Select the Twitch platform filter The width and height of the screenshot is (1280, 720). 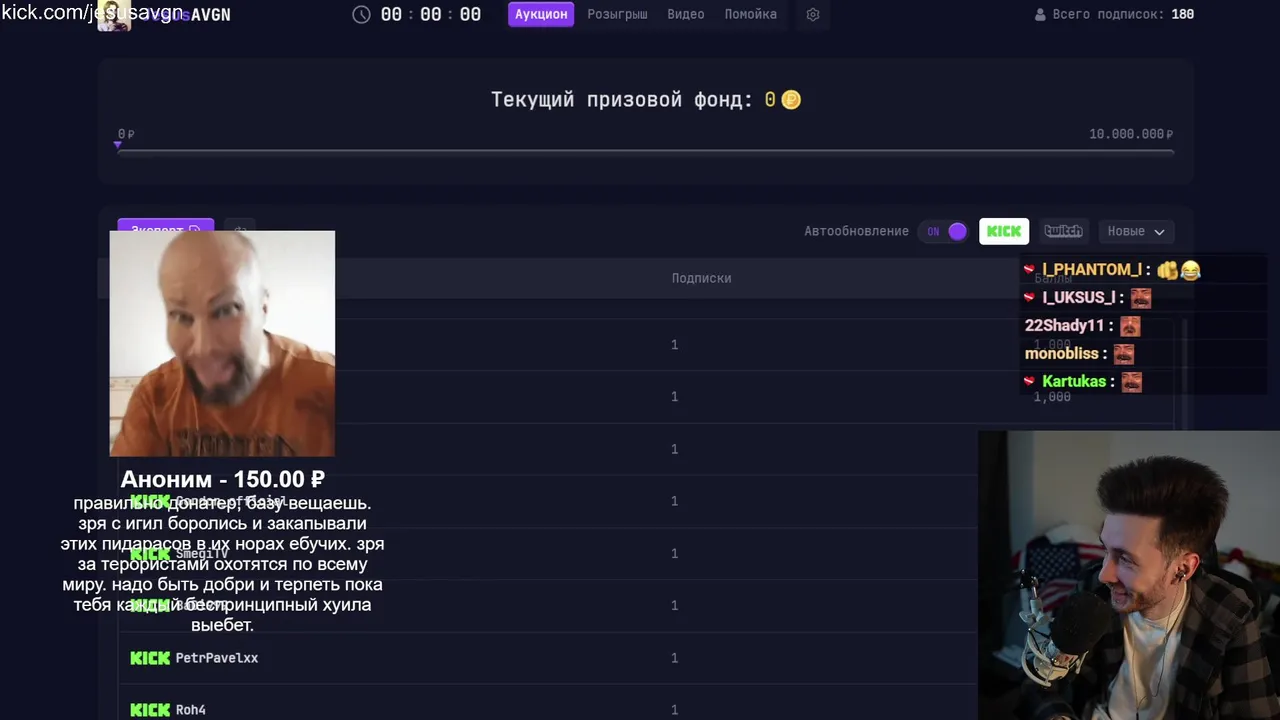[1063, 231]
